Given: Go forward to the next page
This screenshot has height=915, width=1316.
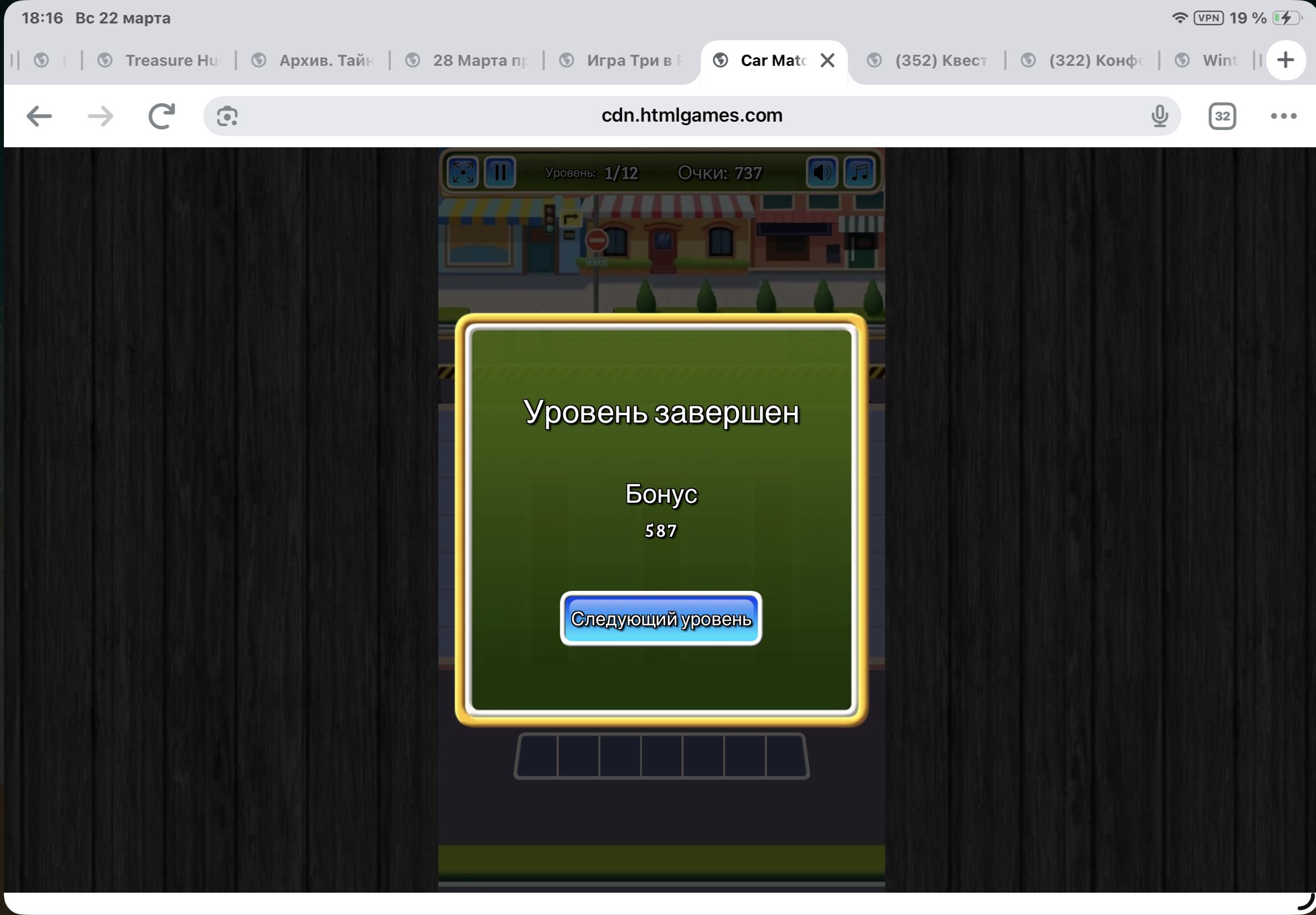Looking at the screenshot, I should (101, 117).
